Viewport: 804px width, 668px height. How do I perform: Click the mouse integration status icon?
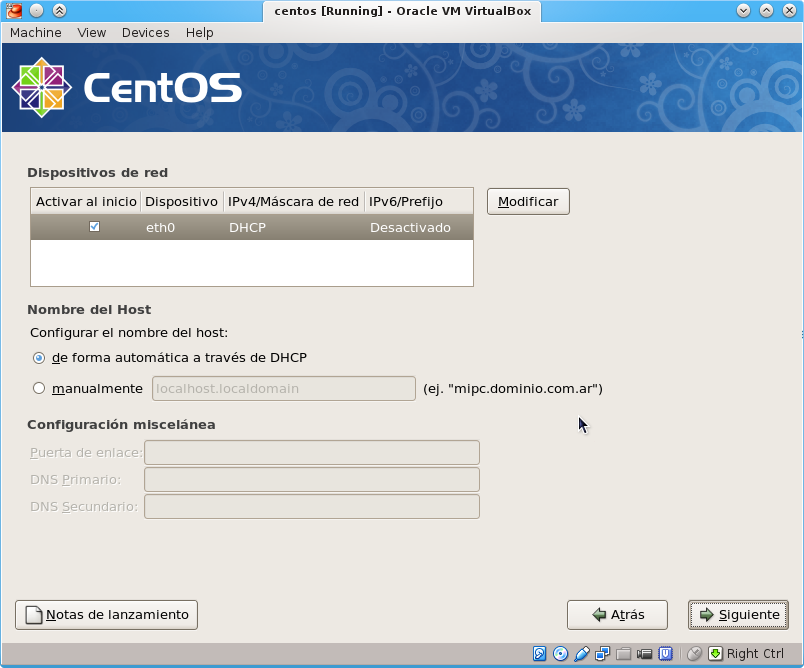pos(694,654)
